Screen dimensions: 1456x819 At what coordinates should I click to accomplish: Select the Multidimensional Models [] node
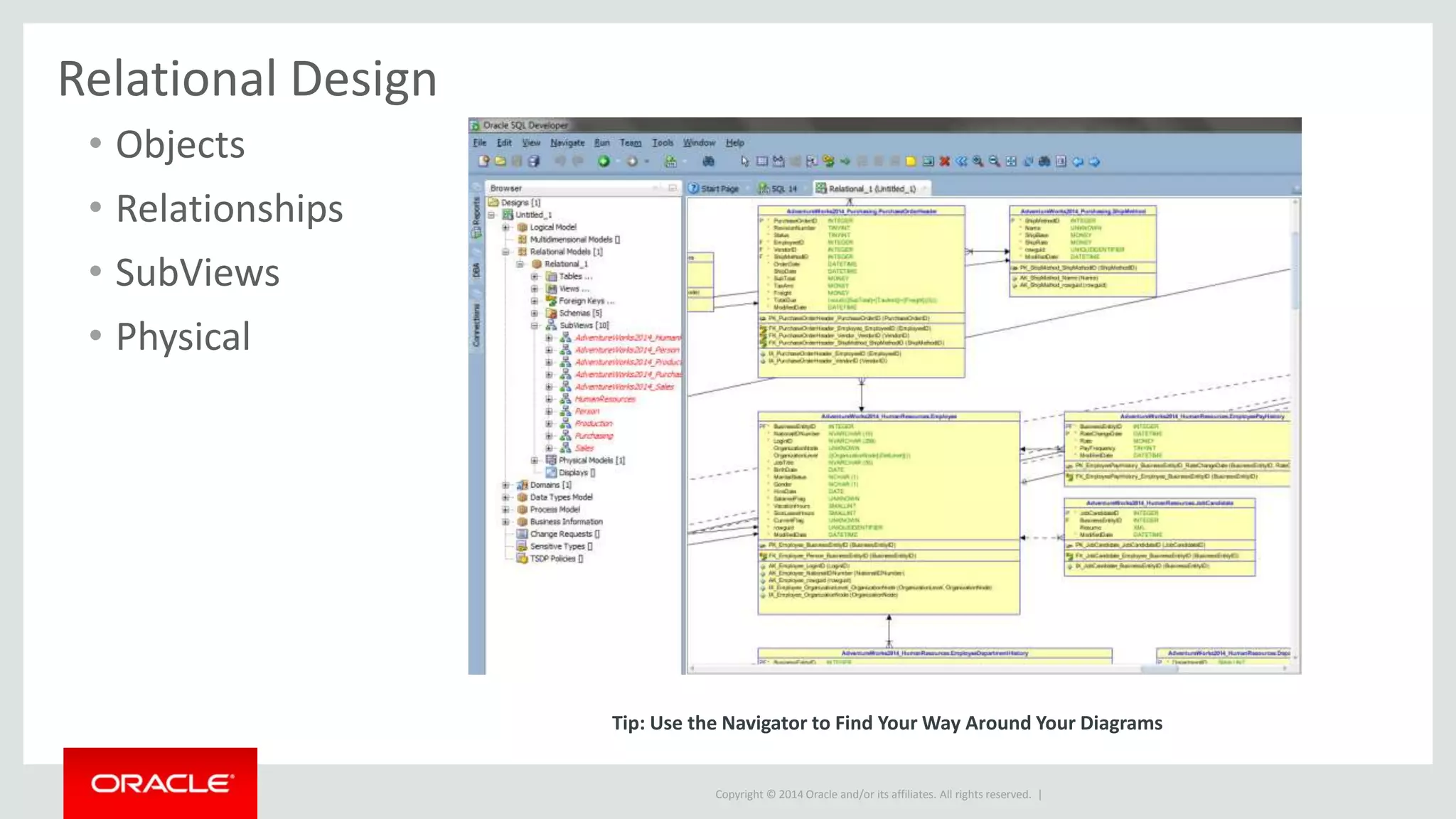point(574,240)
